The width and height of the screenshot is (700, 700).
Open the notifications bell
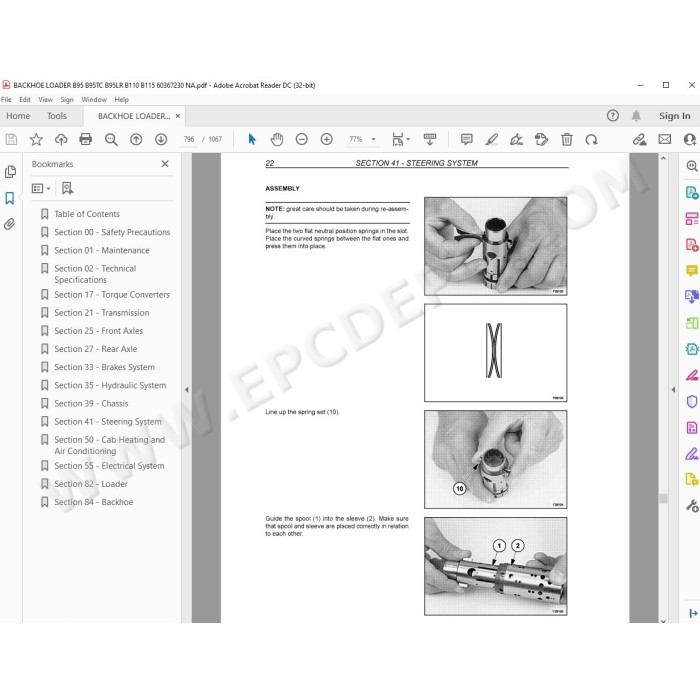(x=636, y=116)
